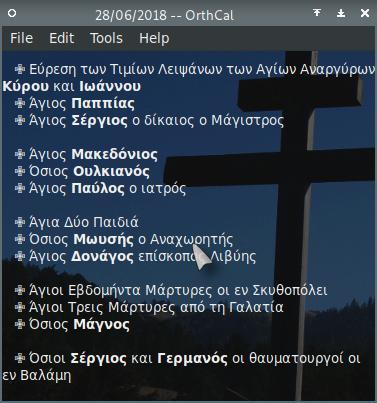Screen dimensions: 377x403
Task: Open the Edit menu
Action: [x=62, y=38]
